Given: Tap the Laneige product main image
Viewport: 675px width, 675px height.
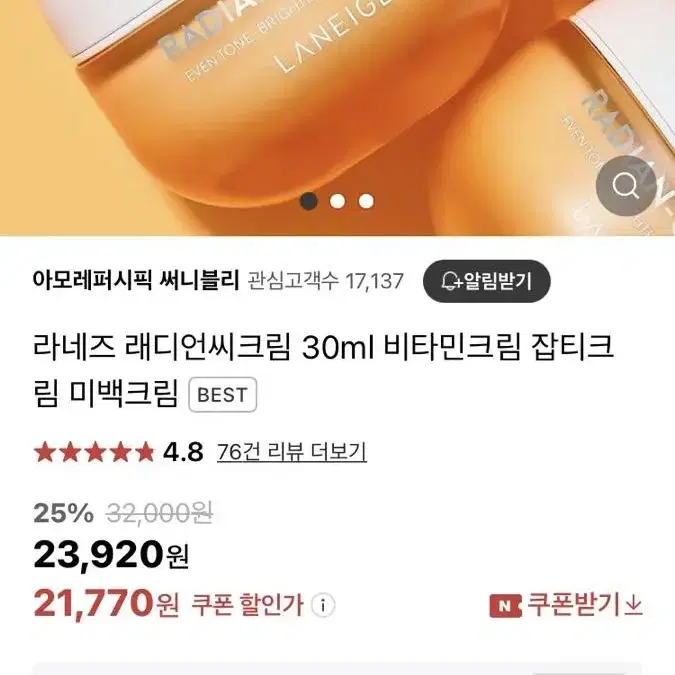Looking at the screenshot, I should tap(338, 118).
